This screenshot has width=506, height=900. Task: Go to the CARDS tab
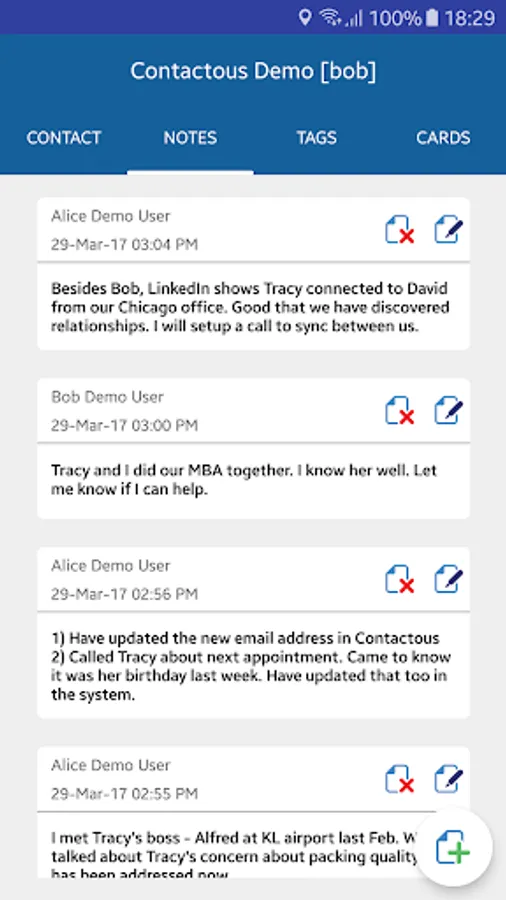click(443, 138)
